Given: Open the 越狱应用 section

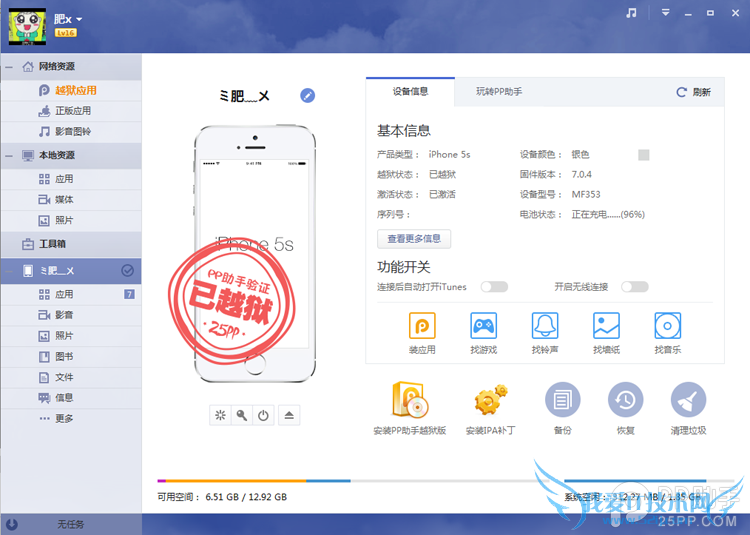Looking at the screenshot, I should pos(71,90).
